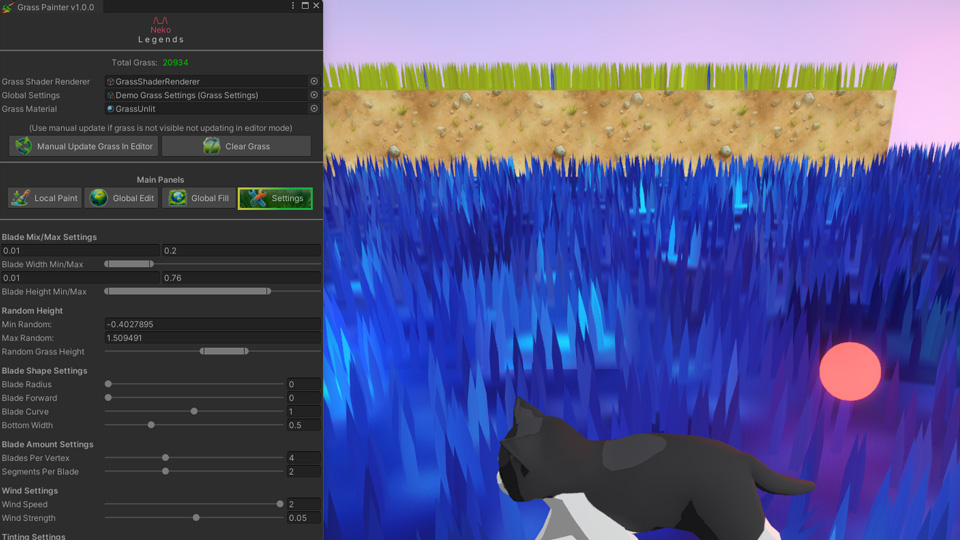This screenshot has height=540, width=960.
Task: Click the Wind Speed slider handle
Action: pyautogui.click(x=280, y=505)
